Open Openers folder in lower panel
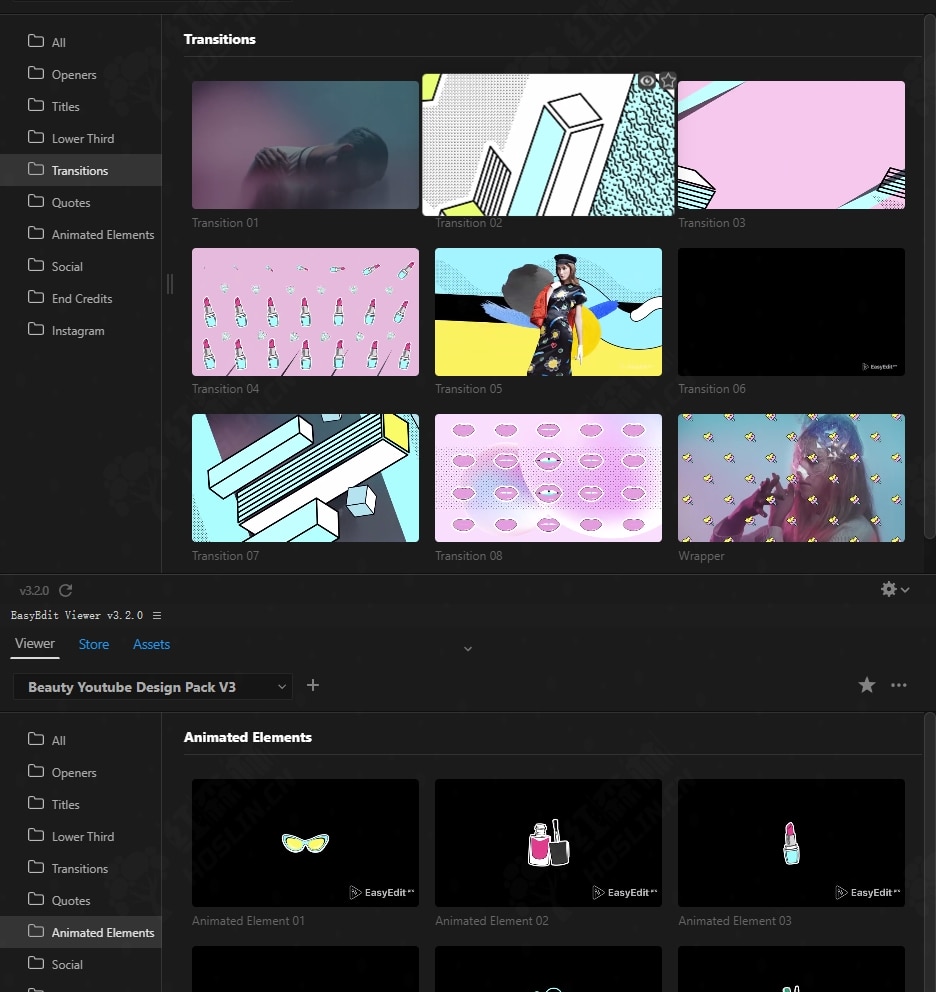 pyautogui.click(x=81, y=772)
